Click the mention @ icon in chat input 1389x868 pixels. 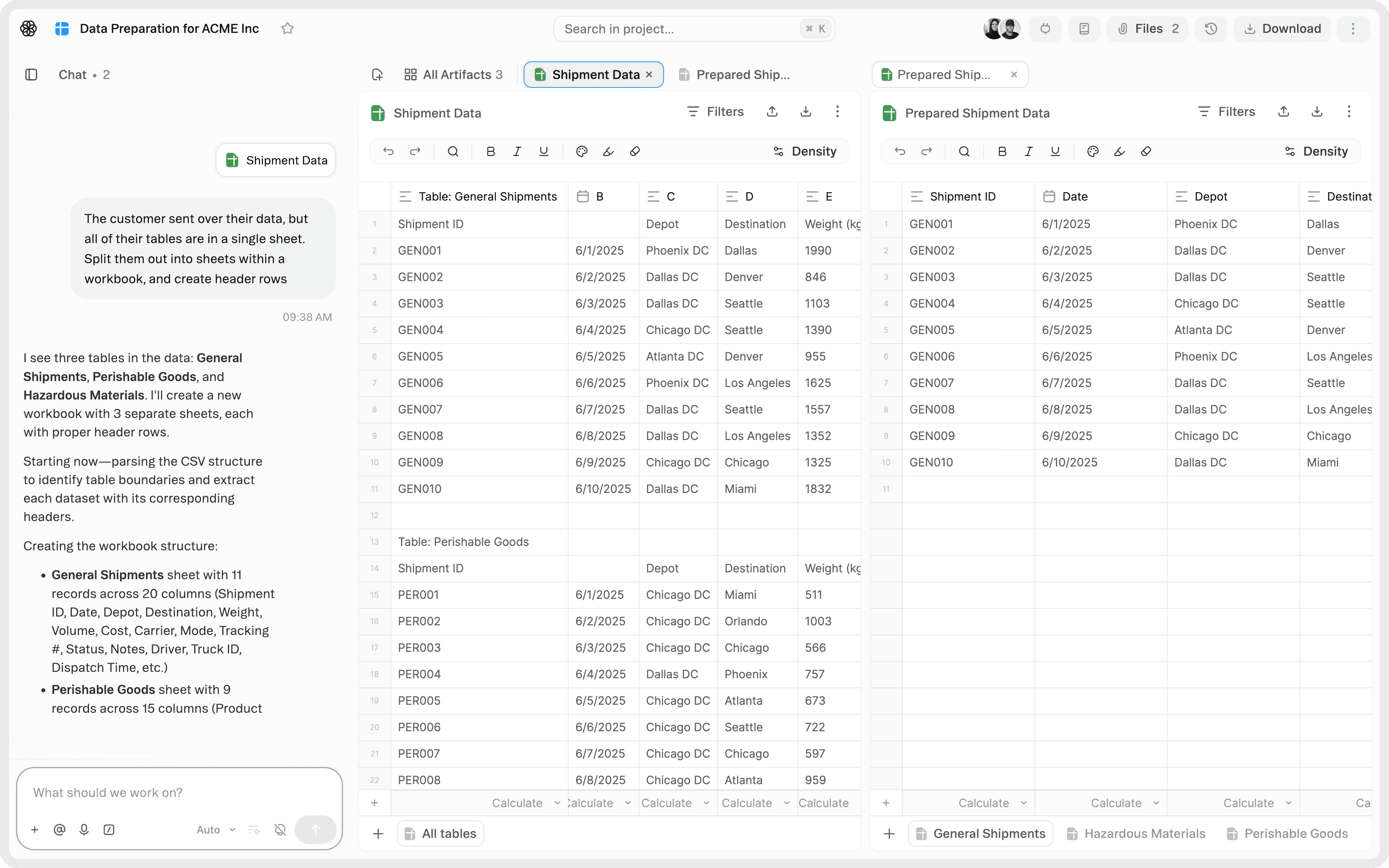(59, 829)
